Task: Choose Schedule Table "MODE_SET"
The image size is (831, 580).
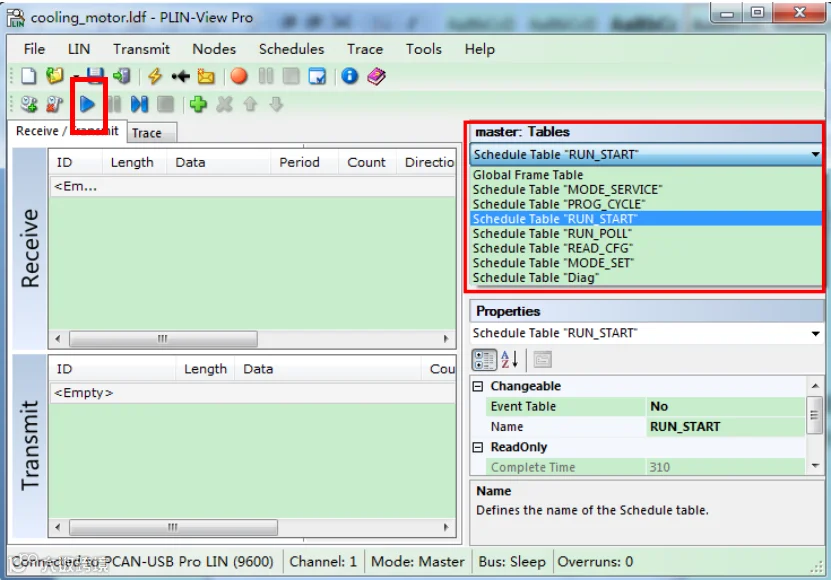Action: click(646, 263)
